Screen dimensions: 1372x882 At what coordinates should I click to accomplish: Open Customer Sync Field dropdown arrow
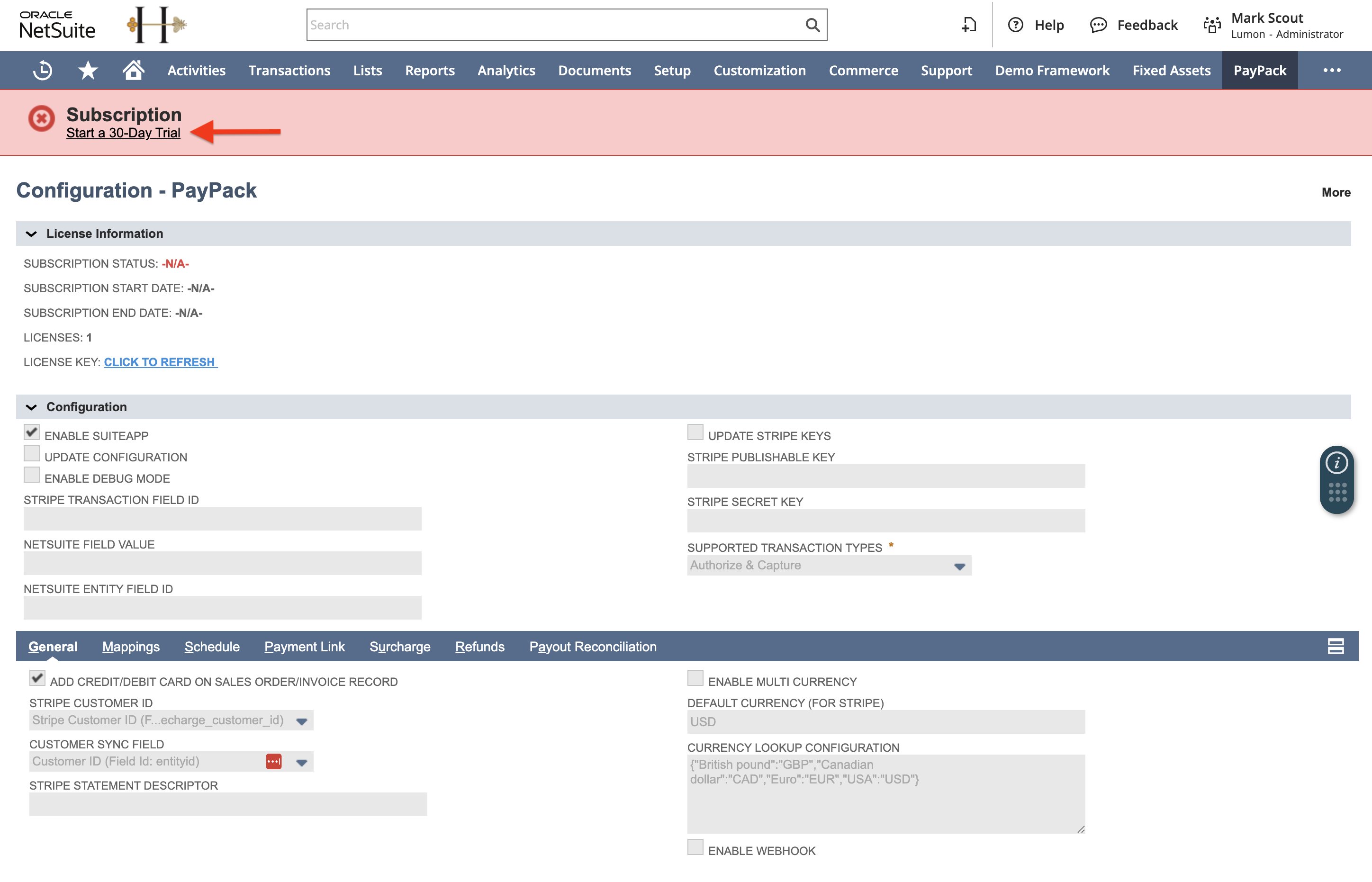coord(302,762)
